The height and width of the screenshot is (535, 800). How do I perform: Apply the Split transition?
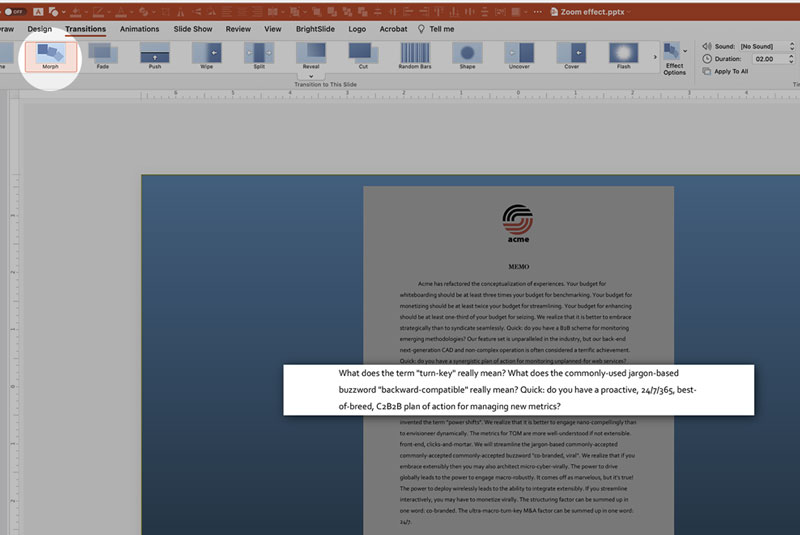pyautogui.click(x=259, y=56)
